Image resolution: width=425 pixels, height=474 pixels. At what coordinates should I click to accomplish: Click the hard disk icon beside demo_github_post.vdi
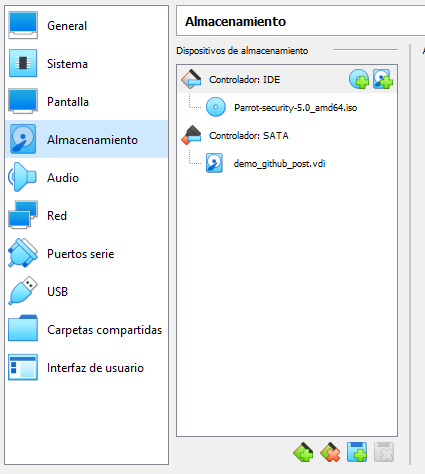(x=214, y=163)
